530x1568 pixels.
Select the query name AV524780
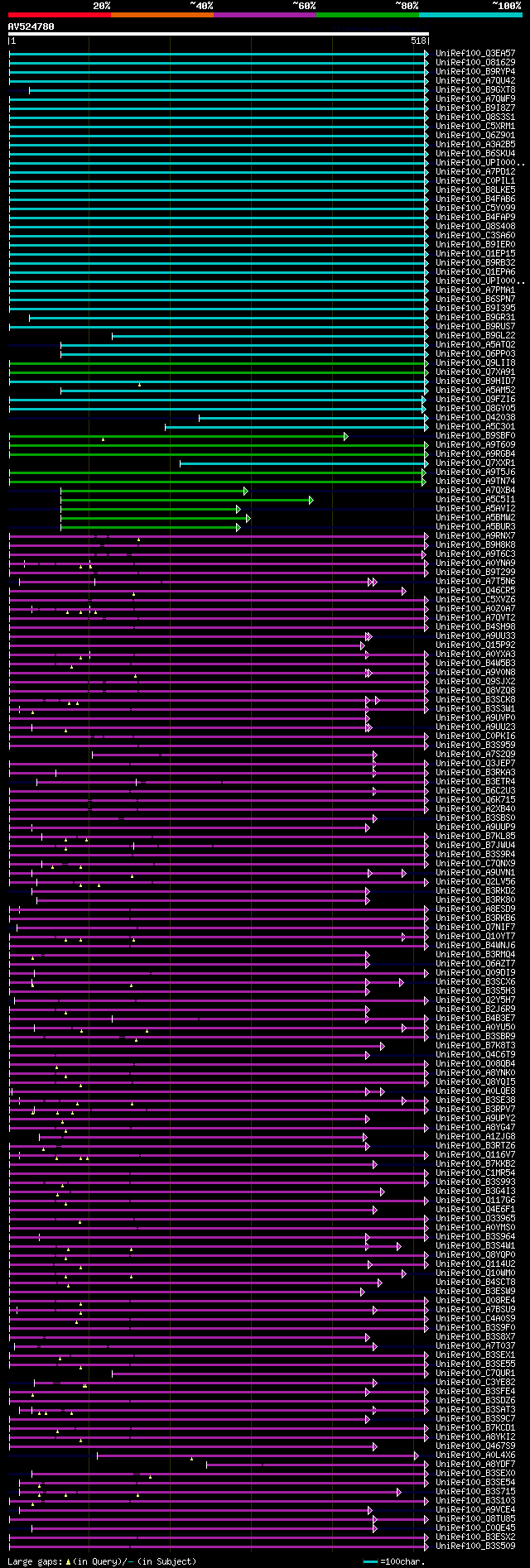click(31, 26)
